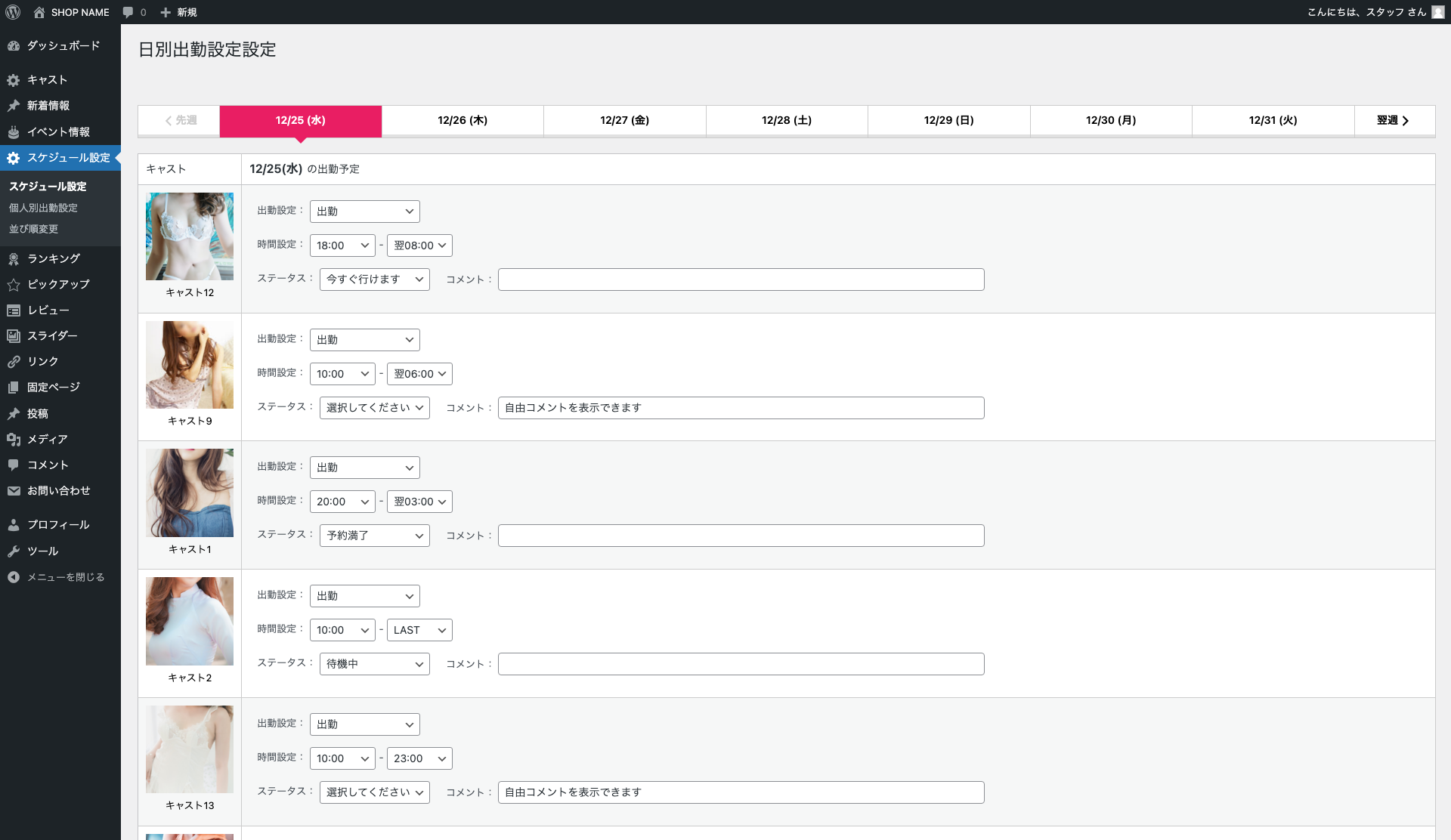Screen dimensions: 1451x840
Task: Open the LAST end time dropdown
Action: pos(419,630)
